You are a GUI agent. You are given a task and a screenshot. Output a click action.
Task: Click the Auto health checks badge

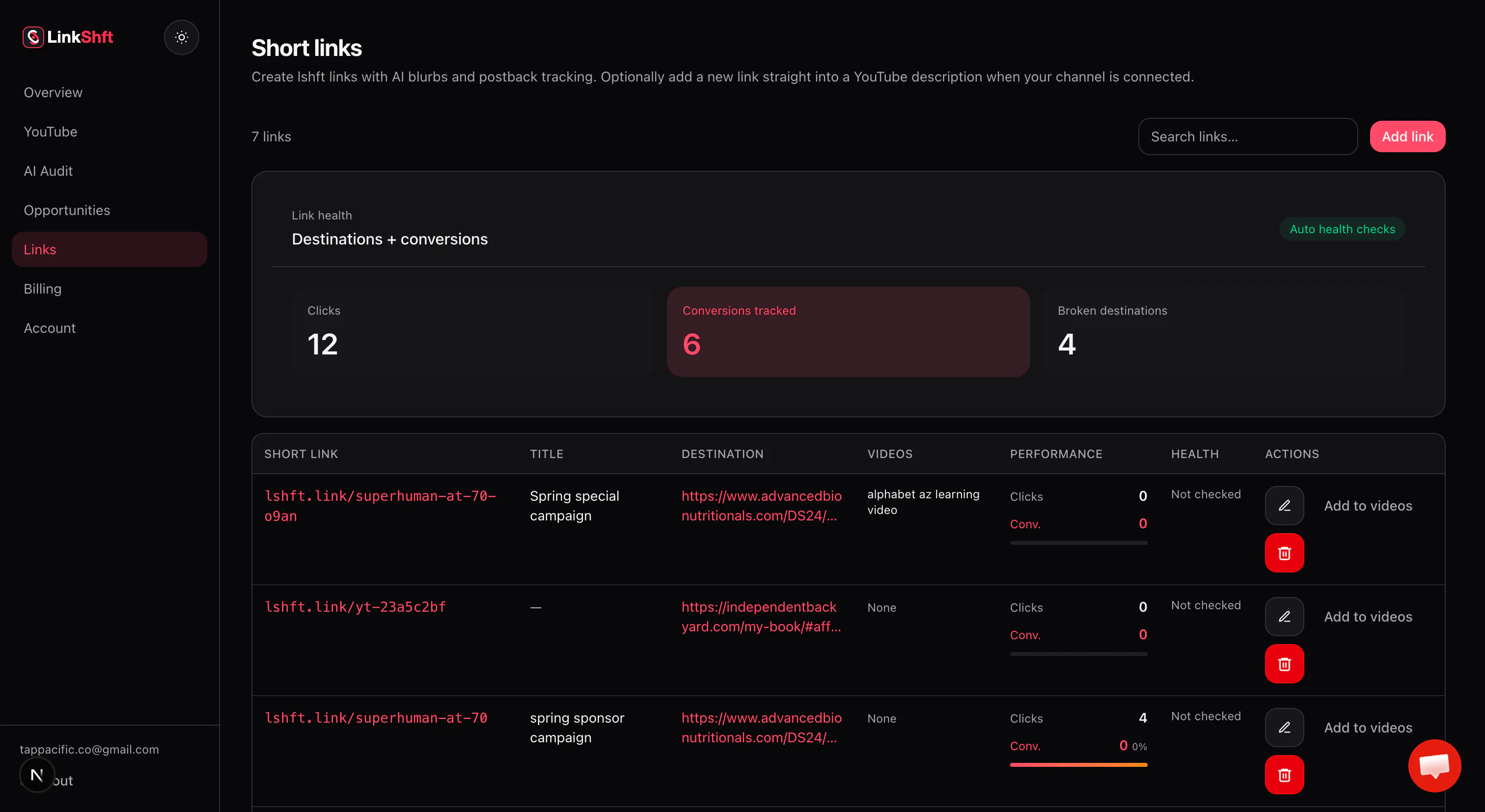(x=1342, y=229)
